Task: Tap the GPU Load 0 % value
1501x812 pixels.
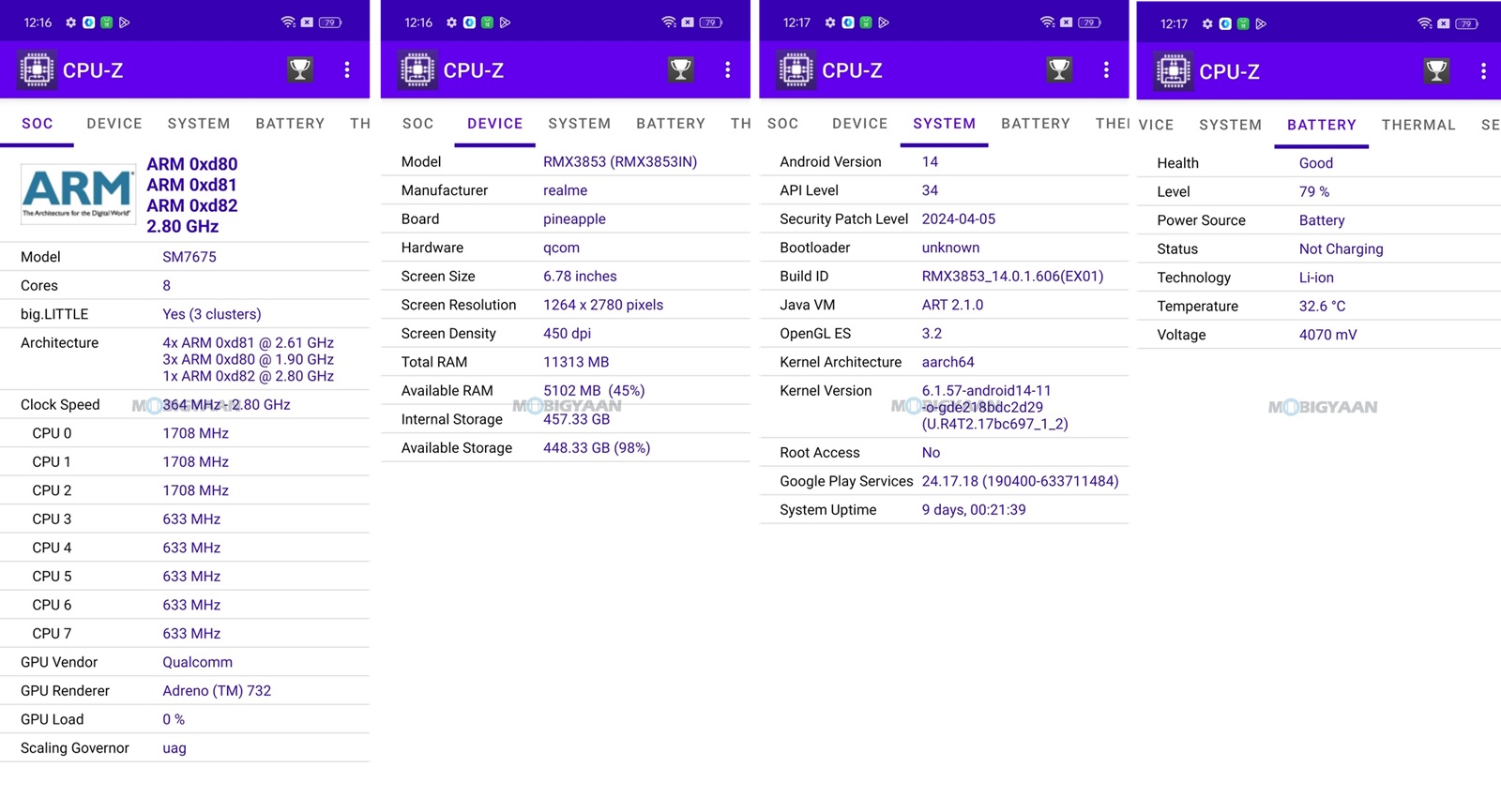Action: 174,719
